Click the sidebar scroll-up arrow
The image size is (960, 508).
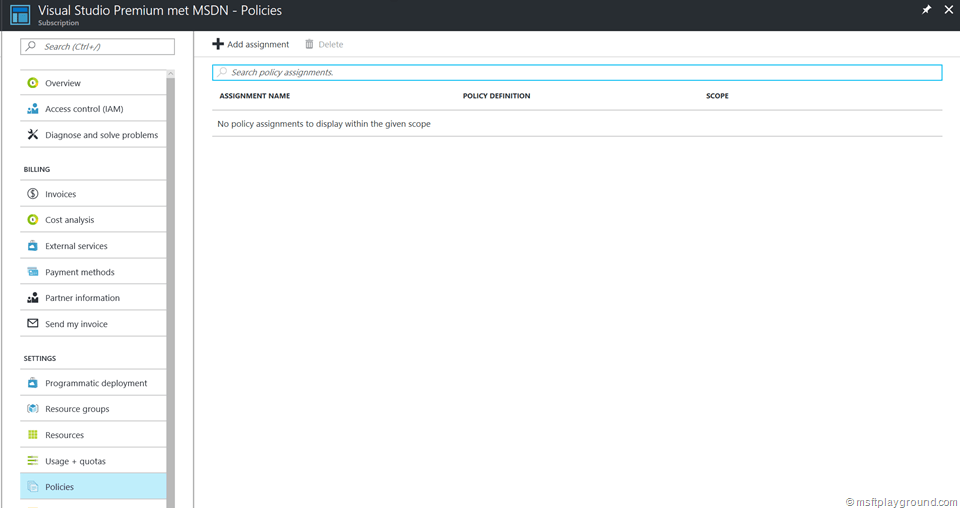pyautogui.click(x=170, y=73)
